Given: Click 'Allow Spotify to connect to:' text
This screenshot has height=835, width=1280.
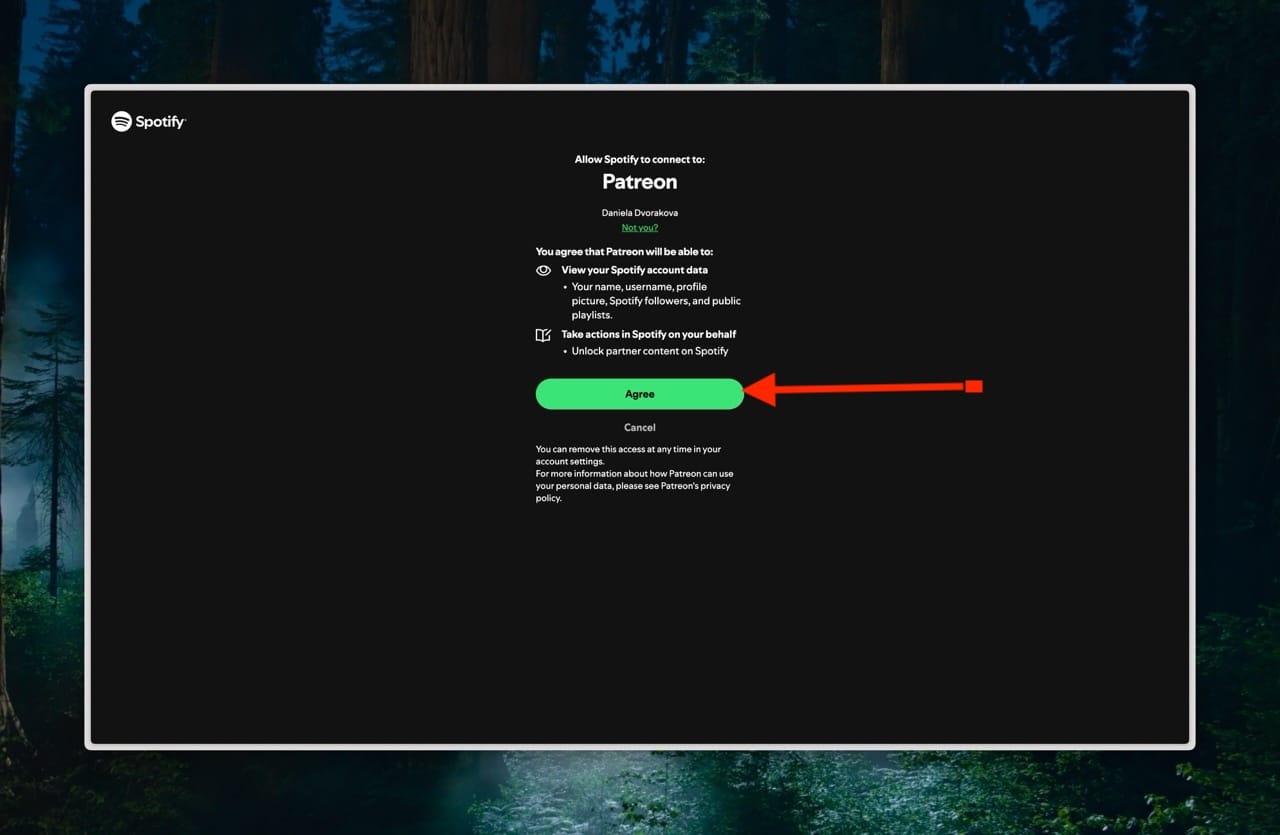Looking at the screenshot, I should pyautogui.click(x=640, y=160).
